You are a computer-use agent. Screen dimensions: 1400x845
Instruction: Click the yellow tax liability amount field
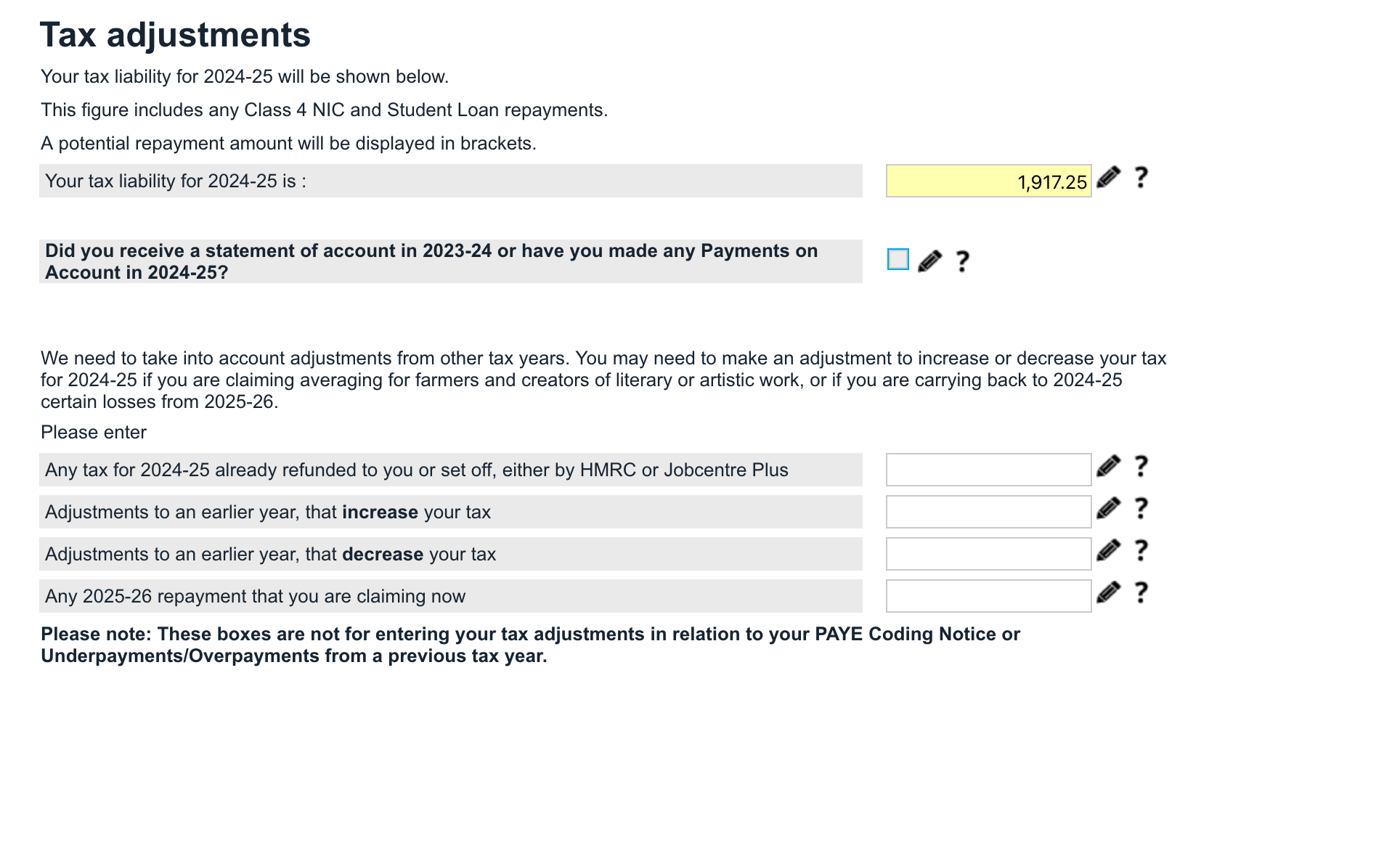(x=988, y=181)
